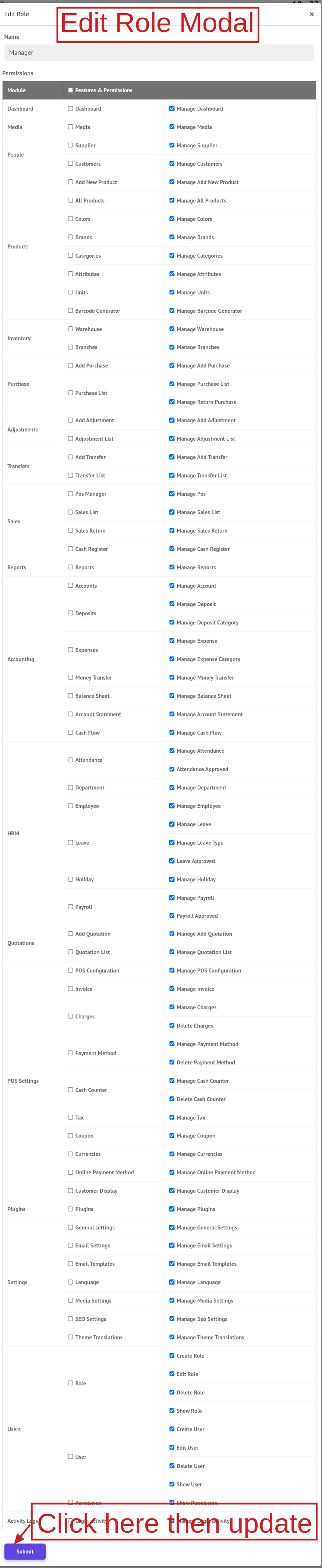Check the Payroll feature checkbox
322x1568 pixels.
coord(71,906)
